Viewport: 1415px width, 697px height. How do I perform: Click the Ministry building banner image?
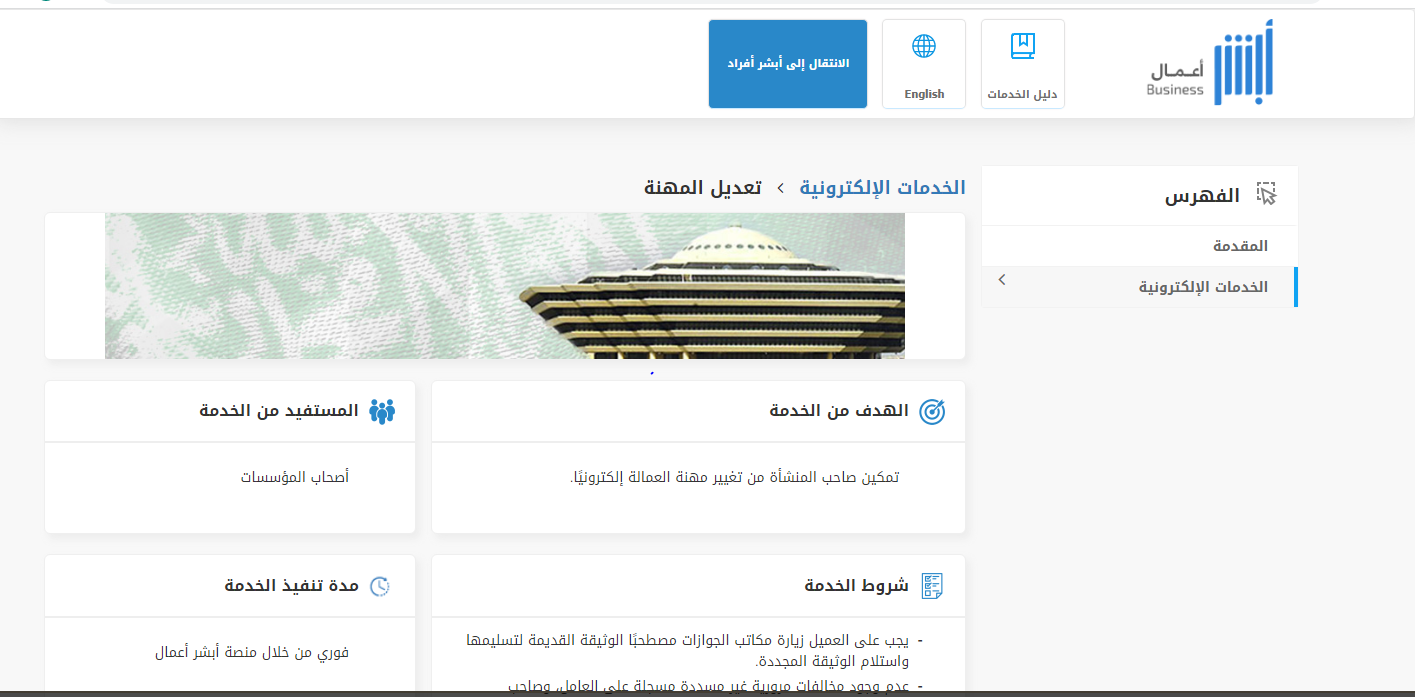point(505,286)
